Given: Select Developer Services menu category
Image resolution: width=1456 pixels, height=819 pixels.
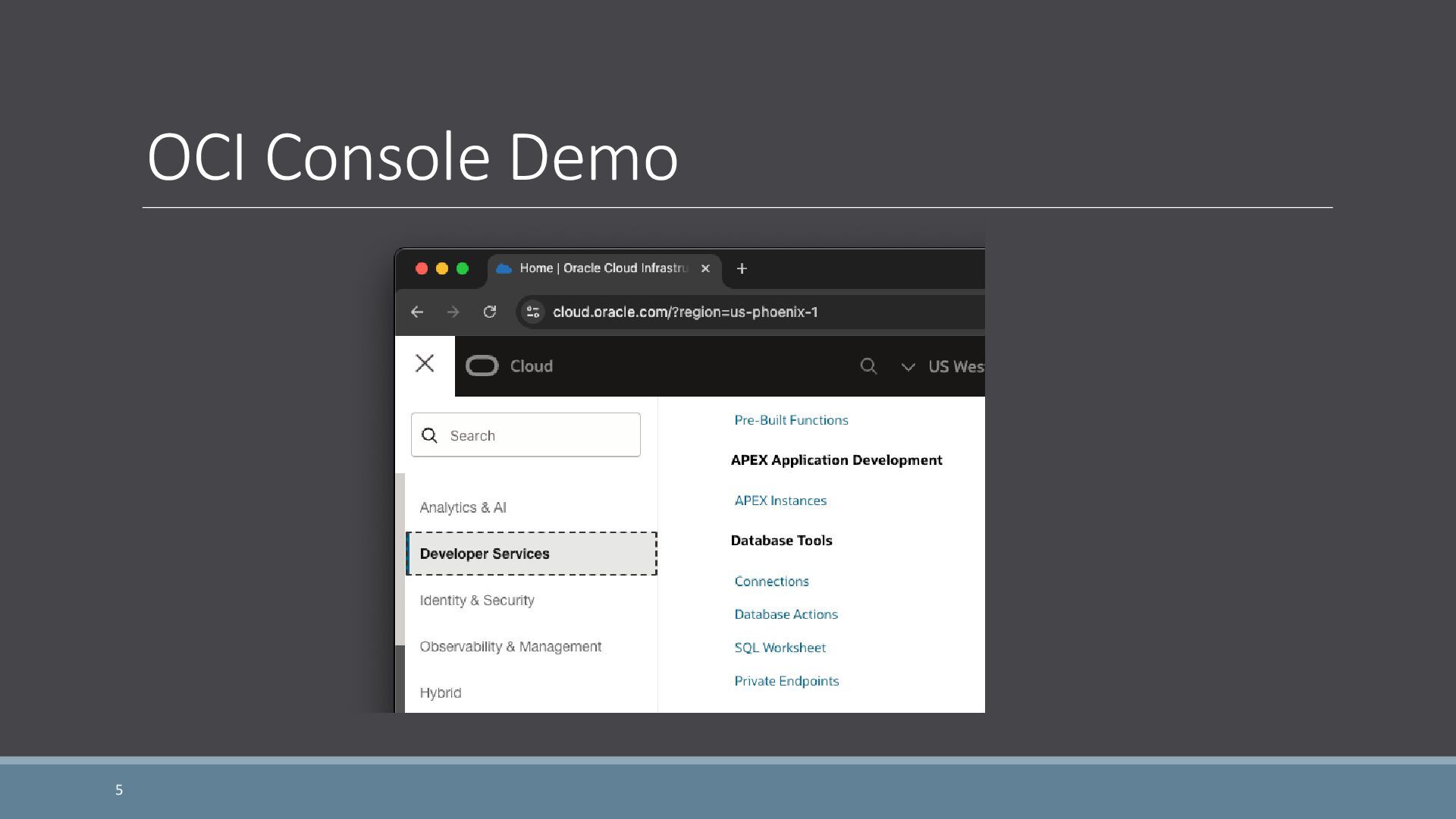Looking at the screenshot, I should [x=531, y=554].
